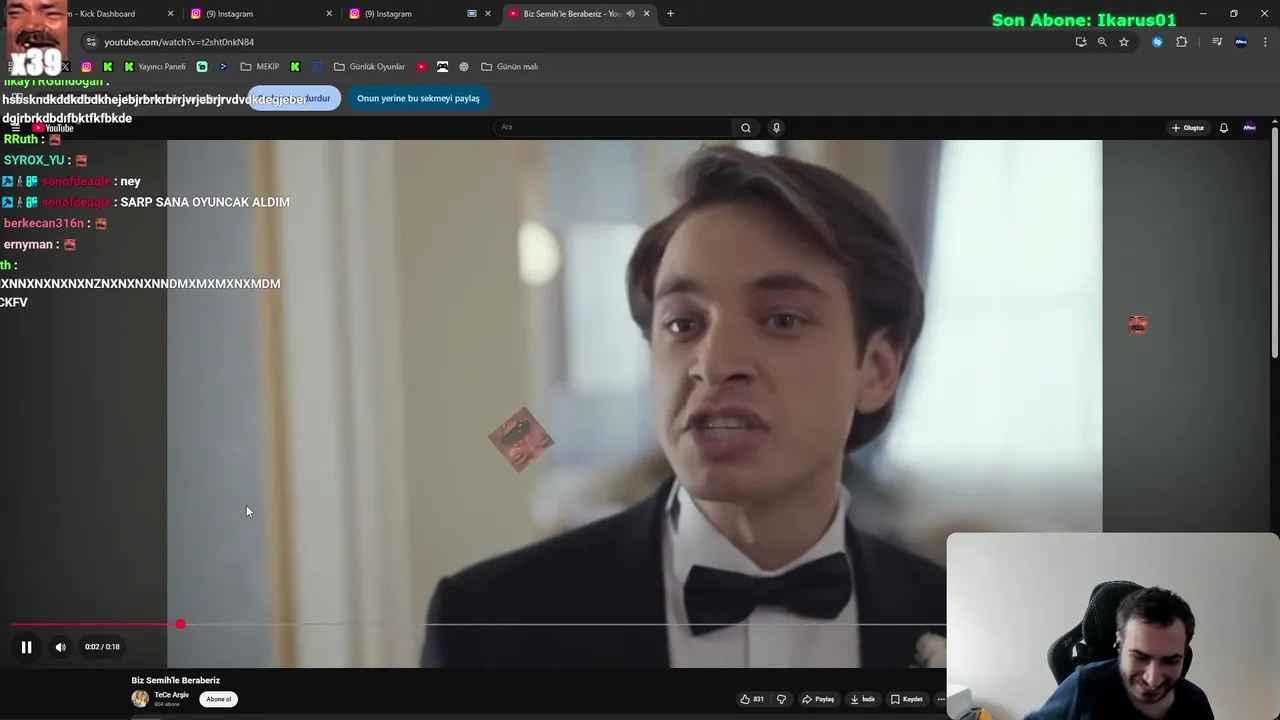Open the TeCe Arşiv channel name link
1280x720 pixels.
[x=171, y=695]
